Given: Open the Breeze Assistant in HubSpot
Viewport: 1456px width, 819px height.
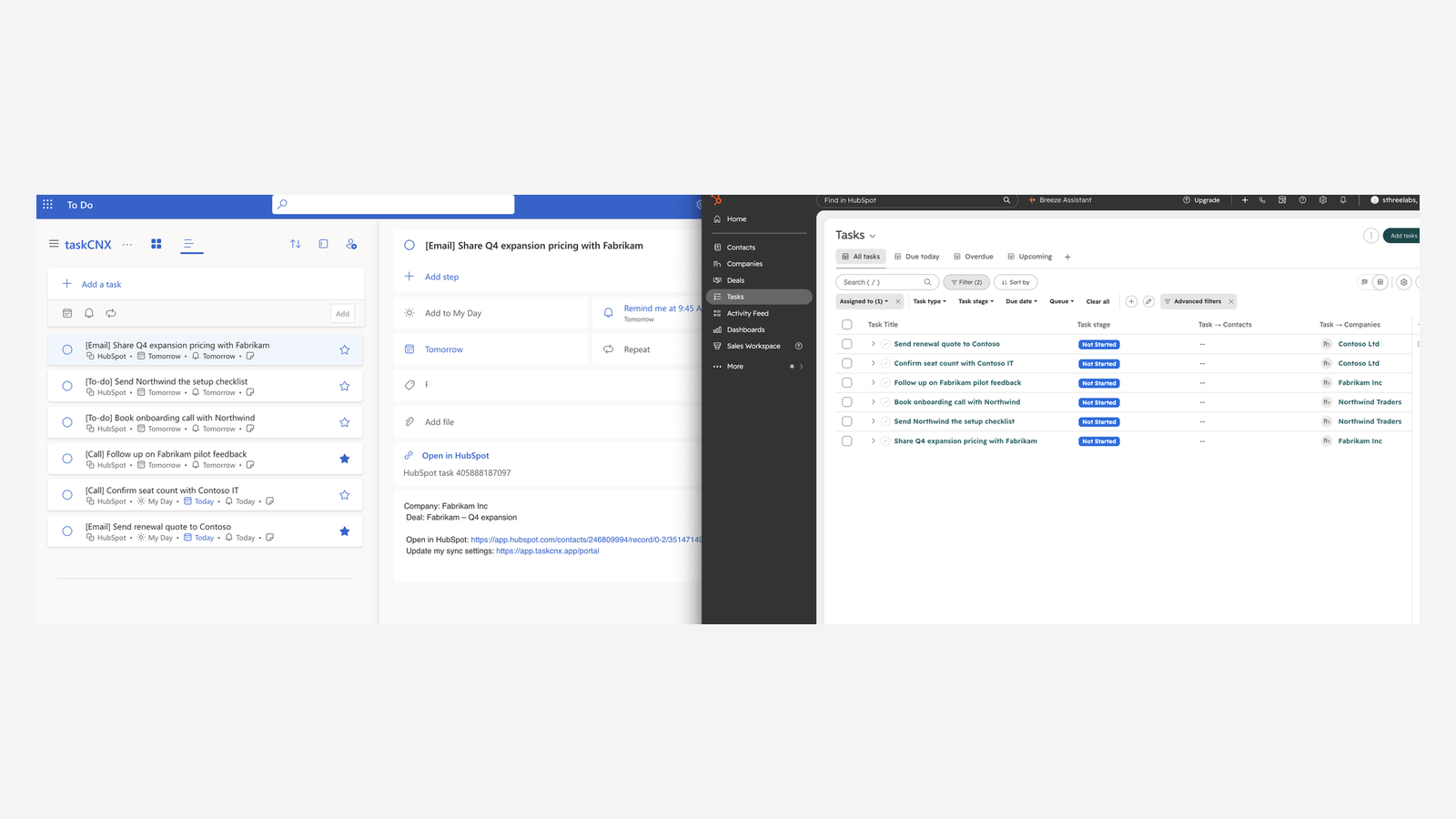Looking at the screenshot, I should pos(1060,200).
